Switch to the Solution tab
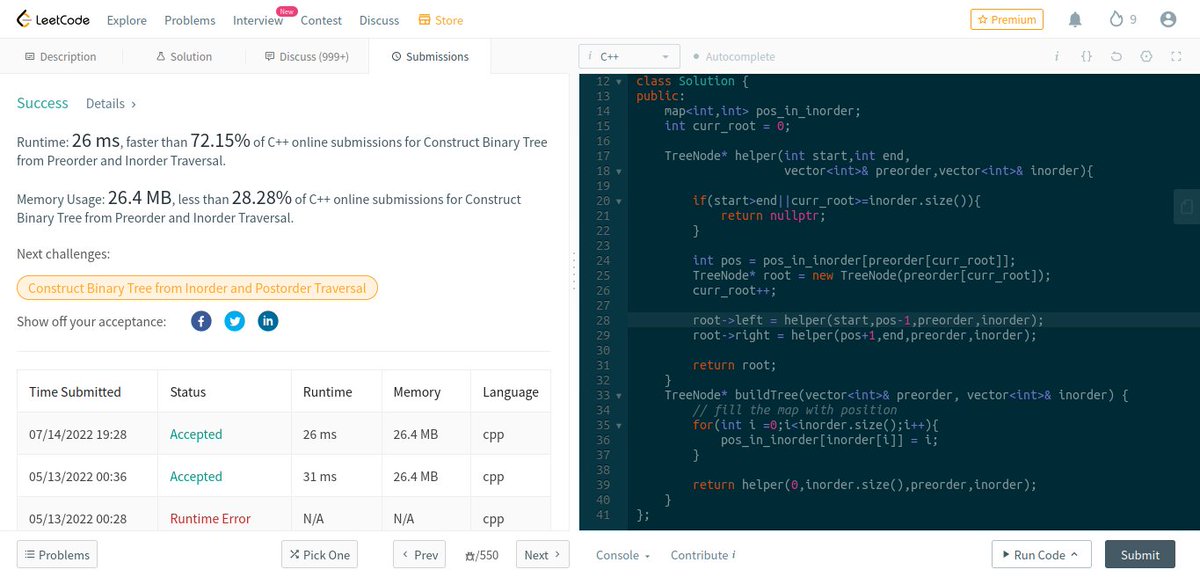The image size is (1200, 577). tap(183, 57)
